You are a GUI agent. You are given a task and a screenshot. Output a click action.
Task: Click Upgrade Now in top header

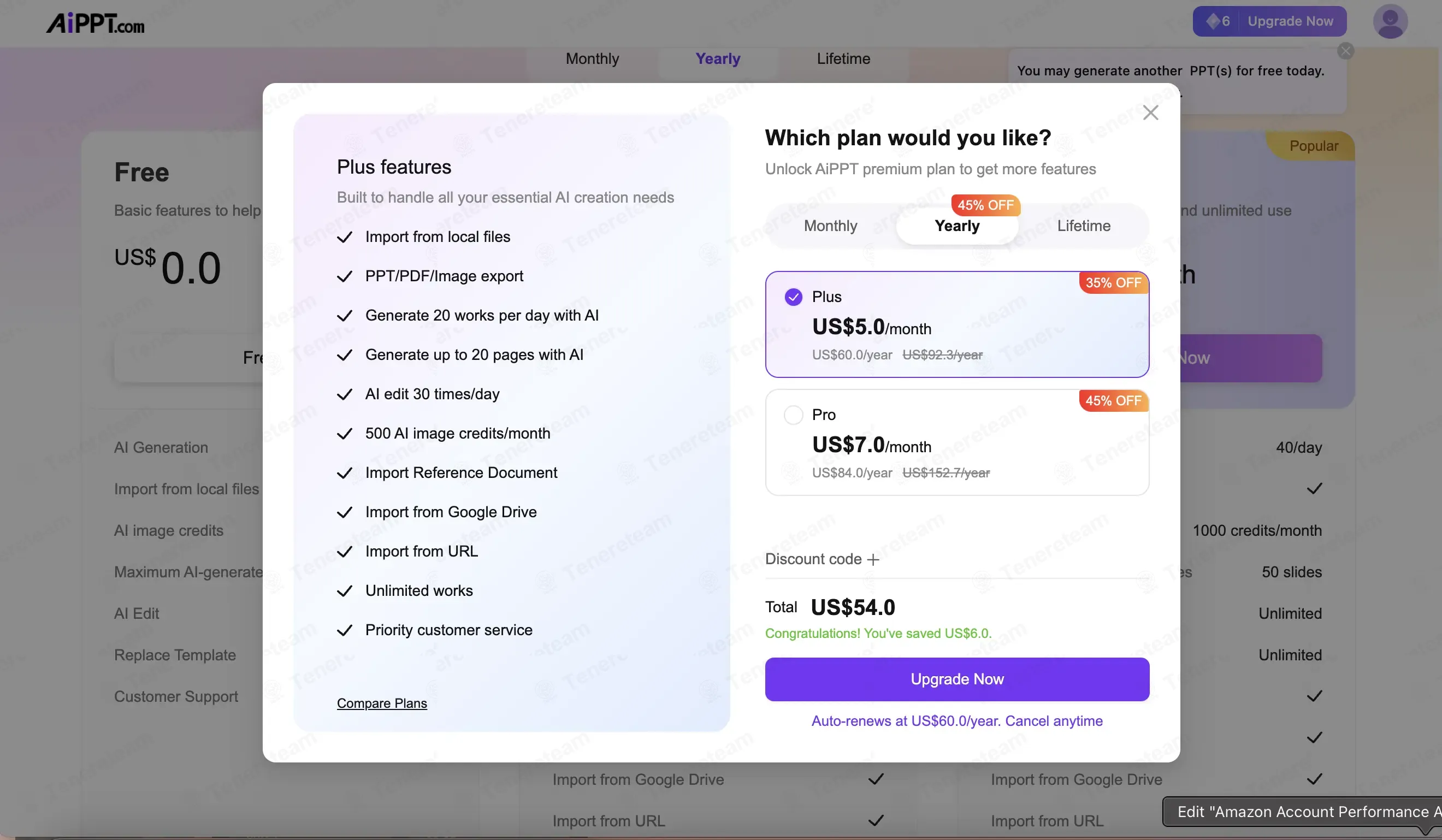tap(1290, 21)
